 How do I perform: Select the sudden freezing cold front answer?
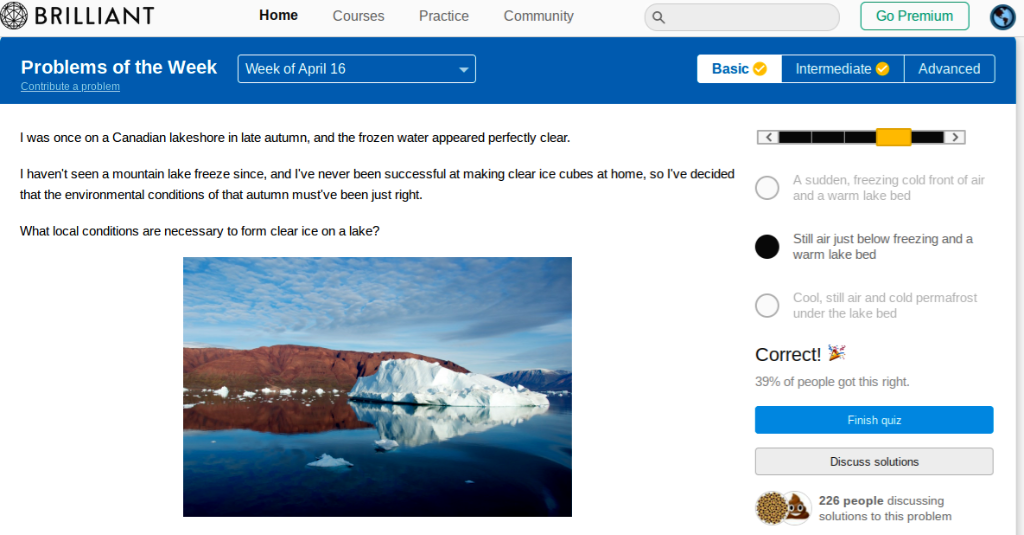coord(767,188)
